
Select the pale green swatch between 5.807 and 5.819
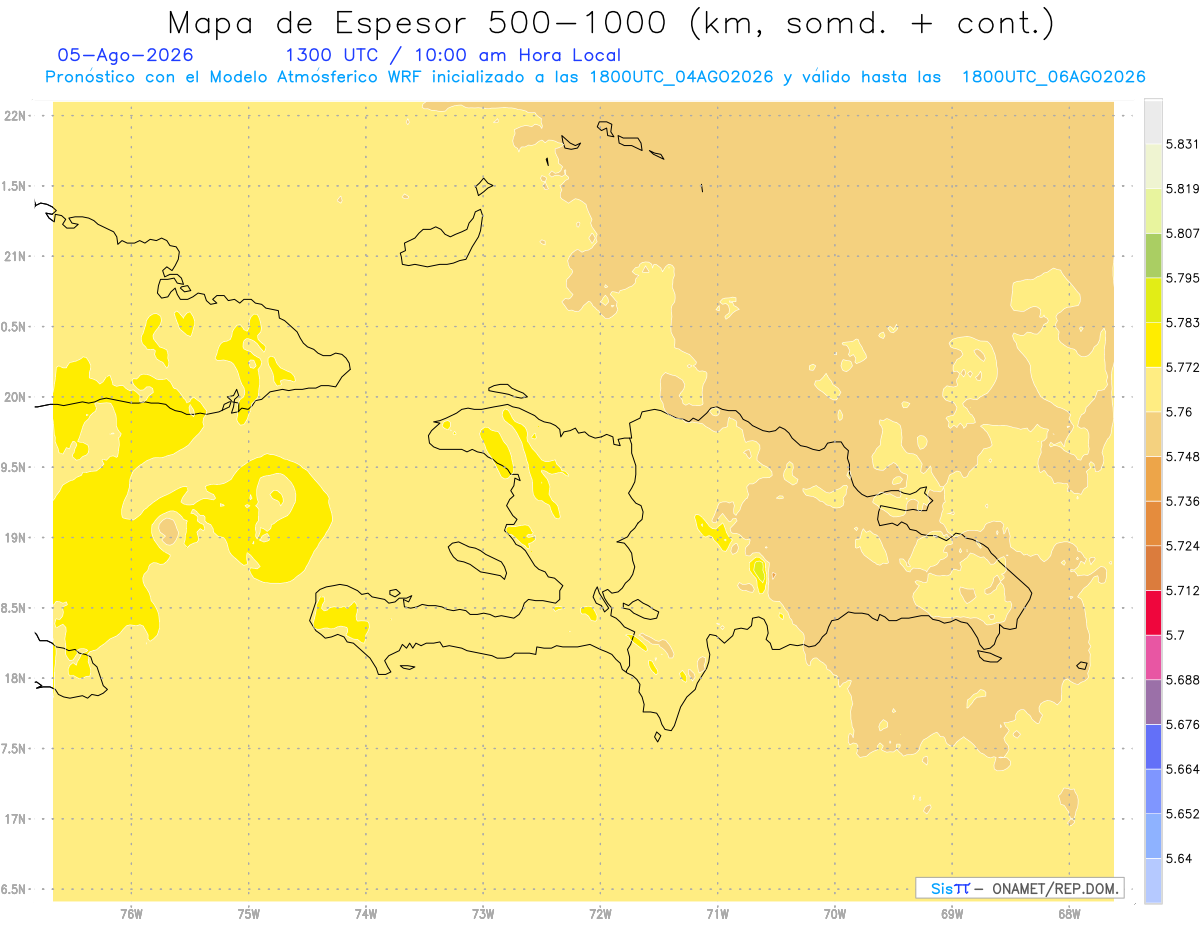[x=1153, y=210]
